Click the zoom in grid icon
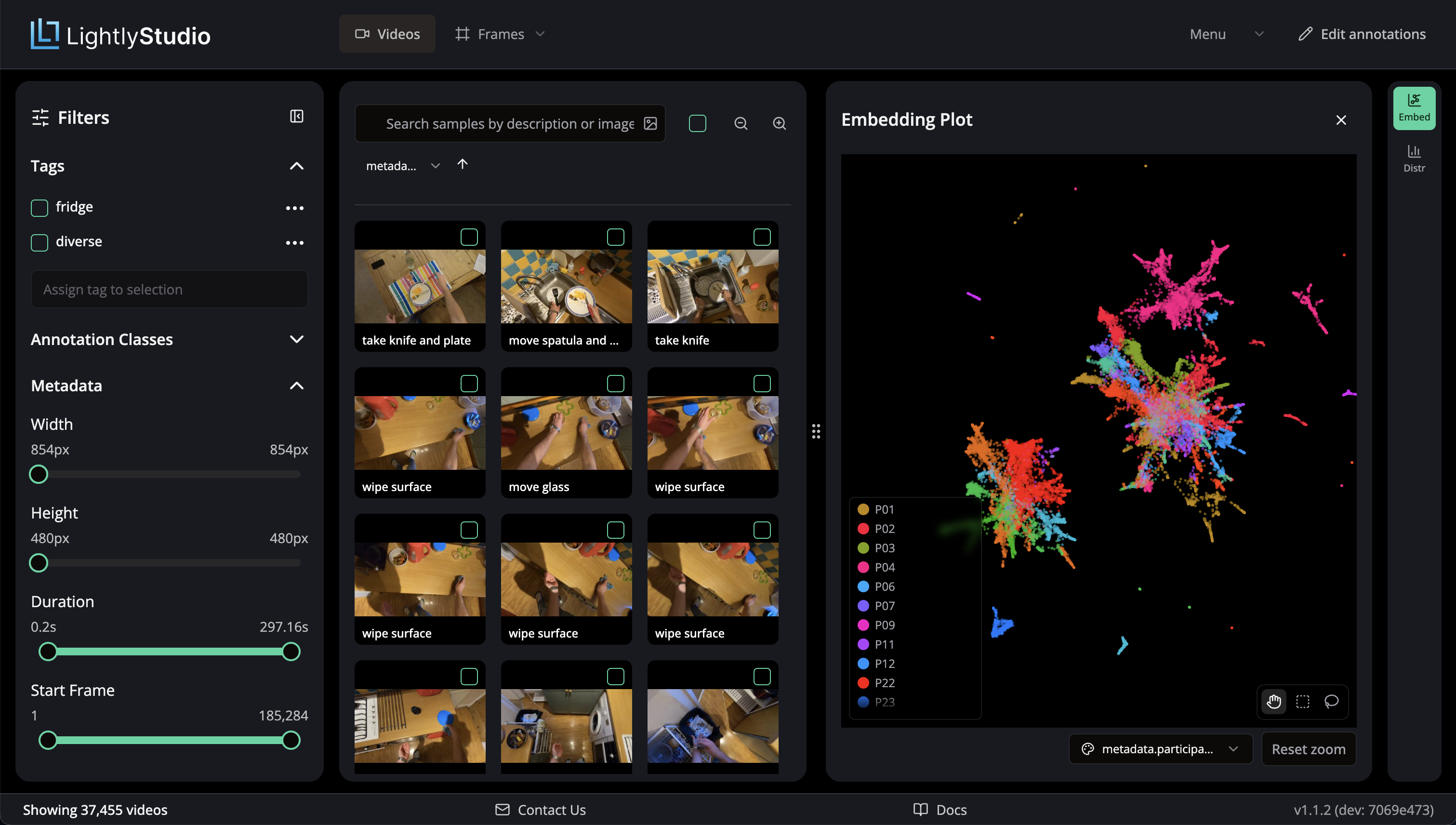The height and width of the screenshot is (825, 1456). pyautogui.click(x=780, y=123)
